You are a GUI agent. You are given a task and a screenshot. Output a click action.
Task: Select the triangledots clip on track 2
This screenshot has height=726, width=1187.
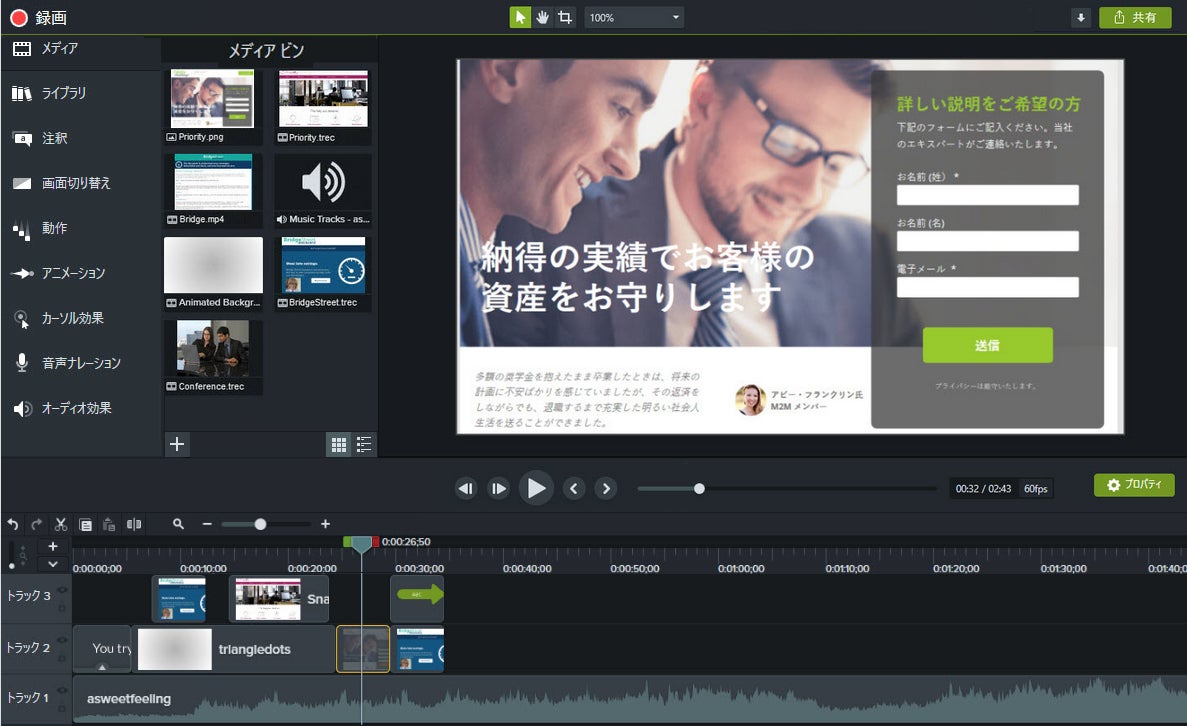tap(234, 649)
